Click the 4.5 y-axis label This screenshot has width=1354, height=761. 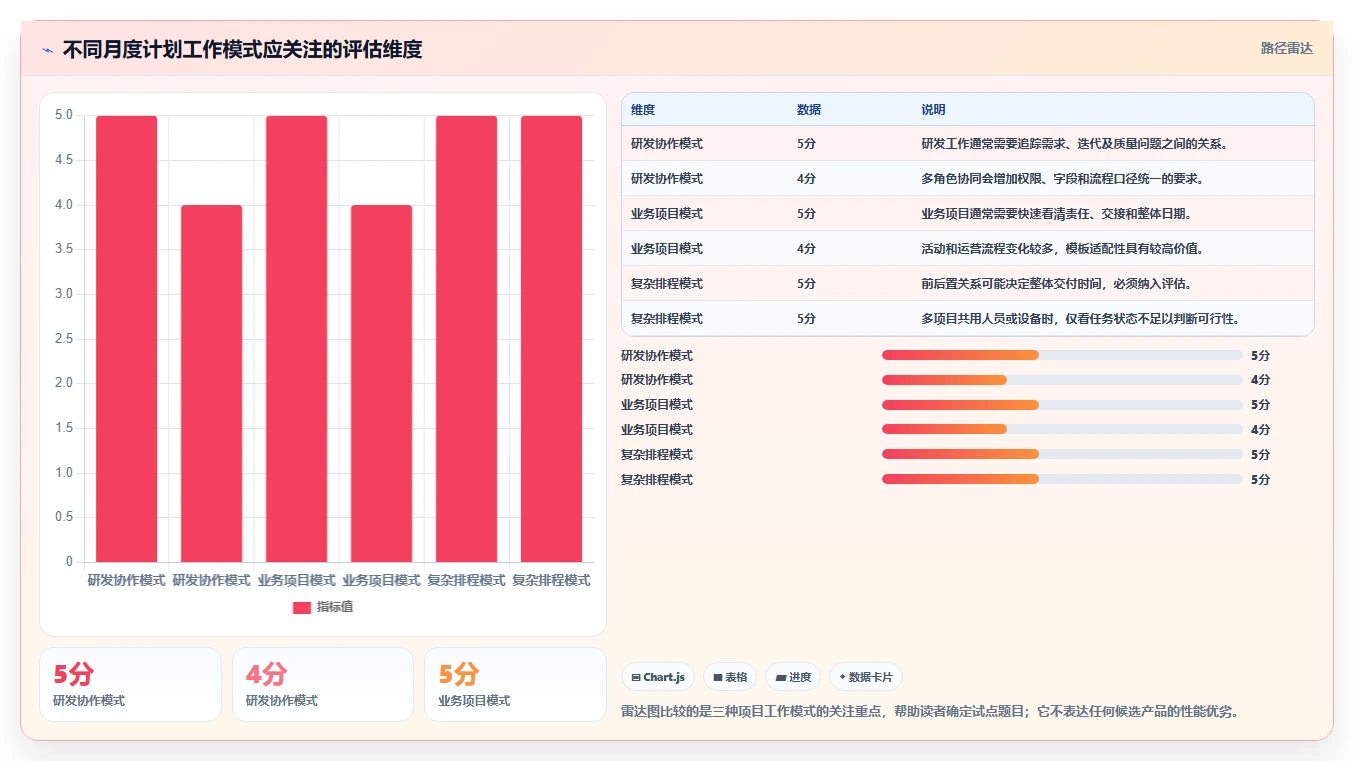pyautogui.click(x=63, y=160)
